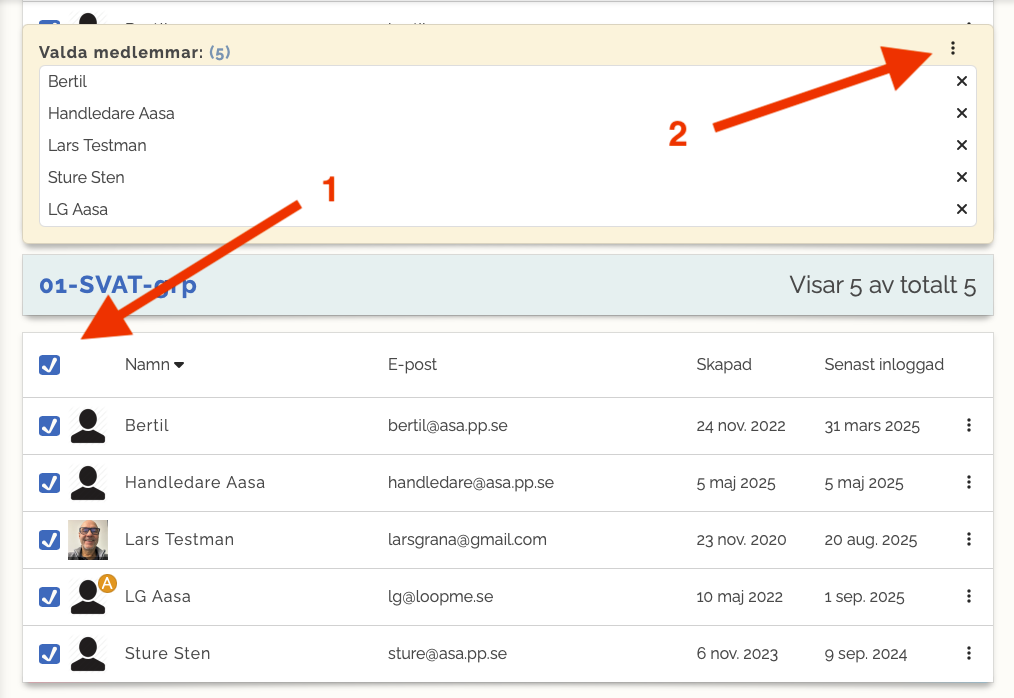The height and width of the screenshot is (698, 1014).
Task: Click Lars Testman's profile photo
Action: click(x=88, y=540)
